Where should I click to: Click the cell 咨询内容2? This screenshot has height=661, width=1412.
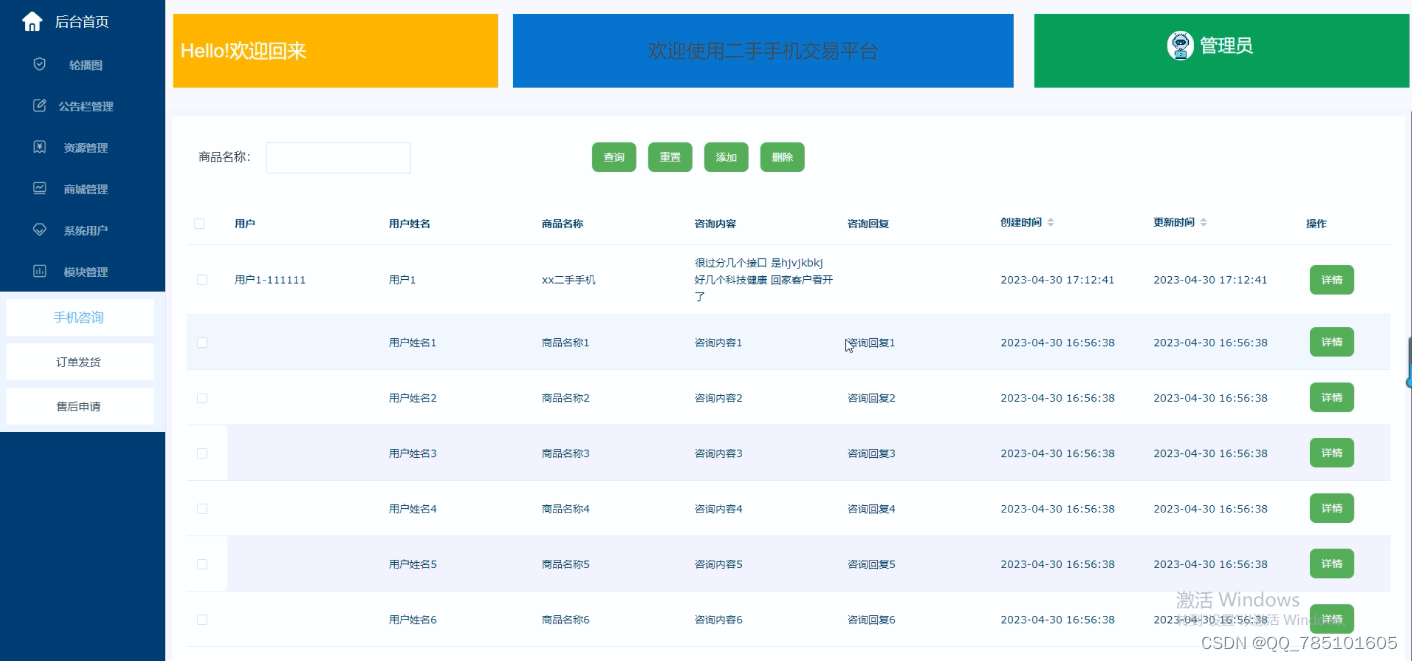[x=719, y=398]
